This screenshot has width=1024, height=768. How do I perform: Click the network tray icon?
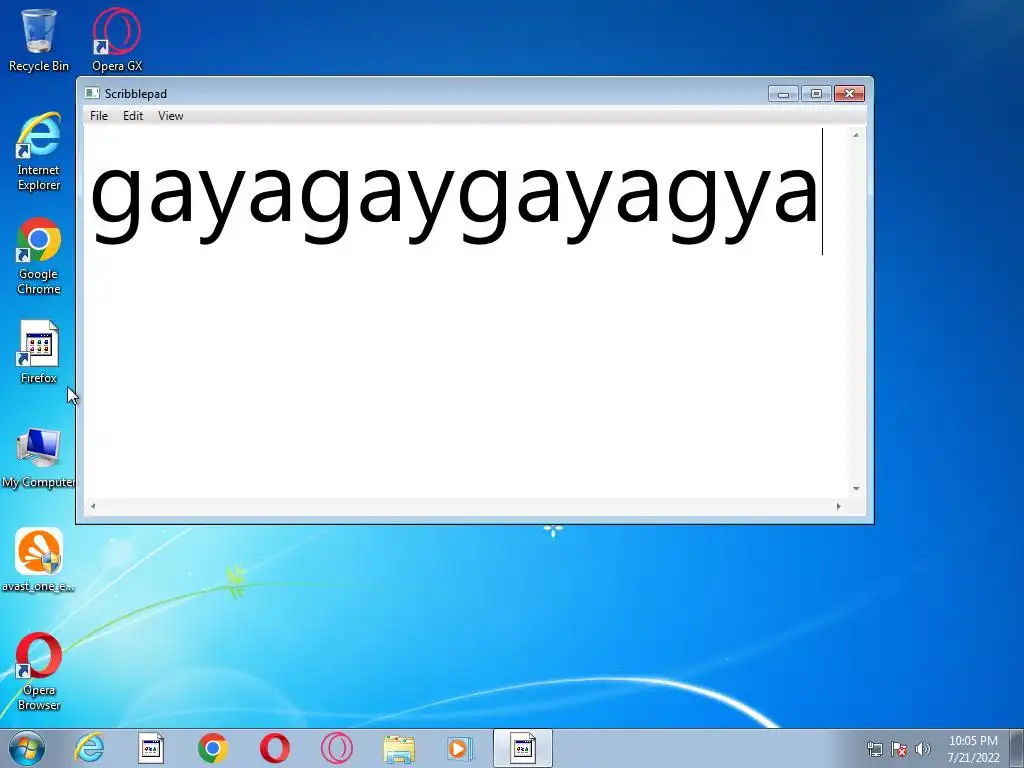[x=874, y=749]
